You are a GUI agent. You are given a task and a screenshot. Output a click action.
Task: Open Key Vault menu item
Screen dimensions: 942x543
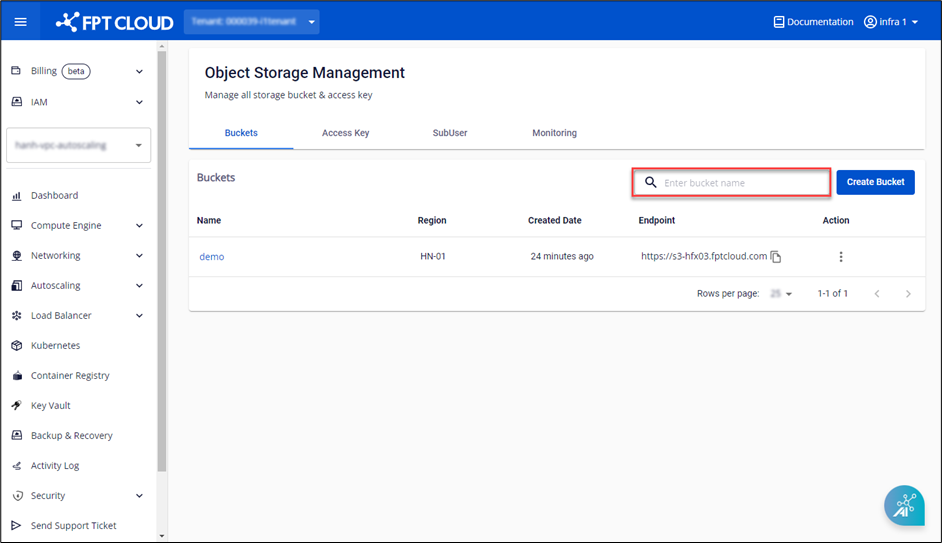[50, 405]
